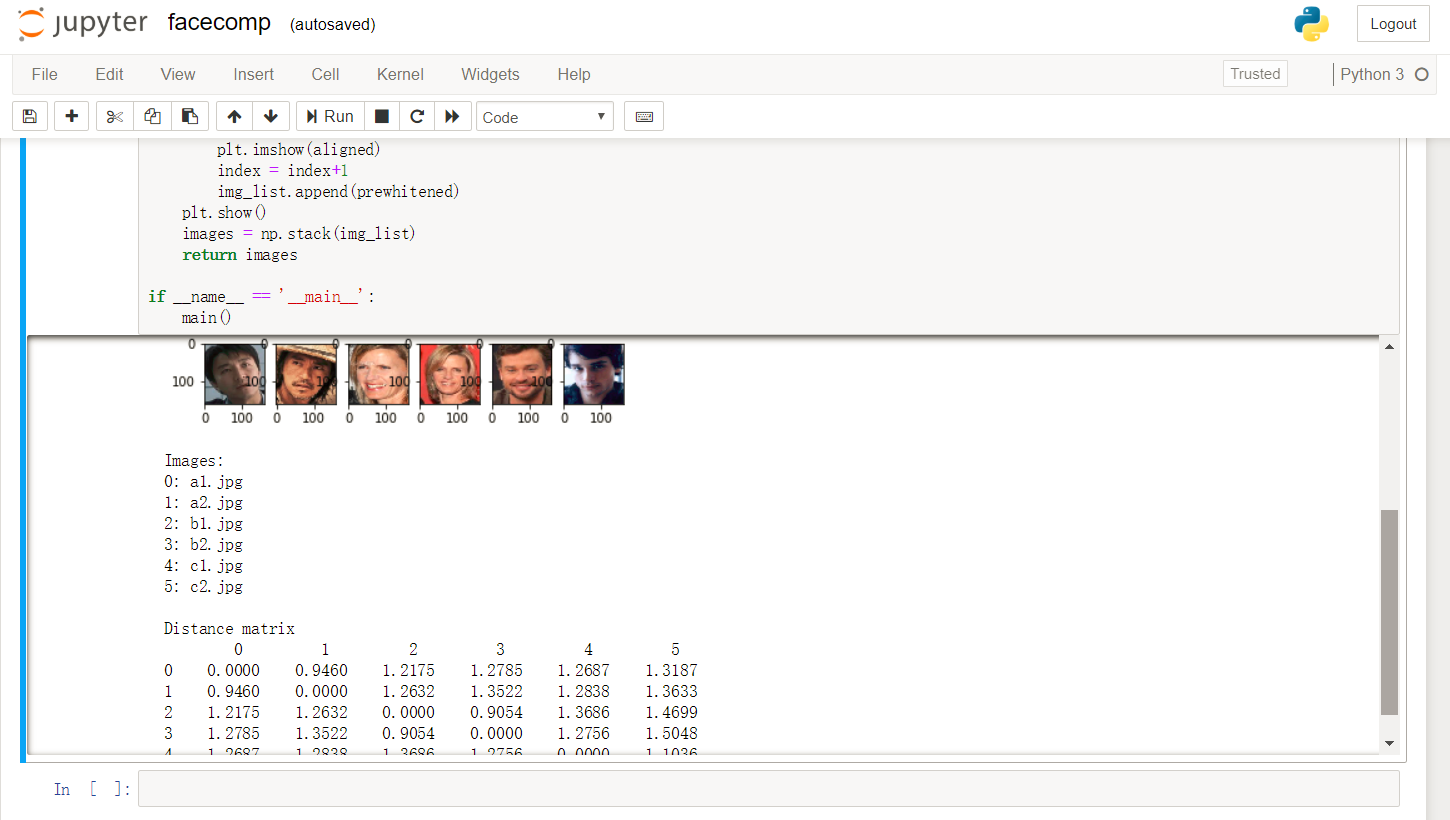Paste cells below icon
The height and width of the screenshot is (820, 1450).
point(190,117)
